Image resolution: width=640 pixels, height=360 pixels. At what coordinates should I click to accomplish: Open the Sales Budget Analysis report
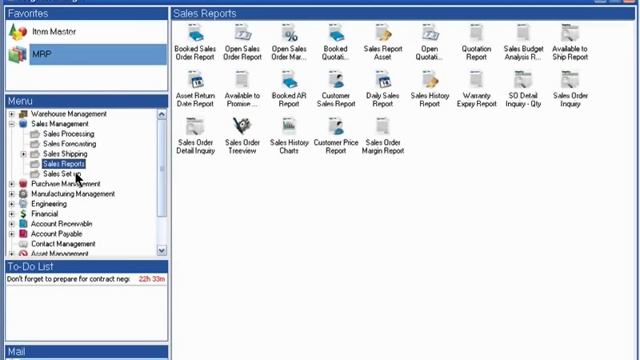click(523, 42)
